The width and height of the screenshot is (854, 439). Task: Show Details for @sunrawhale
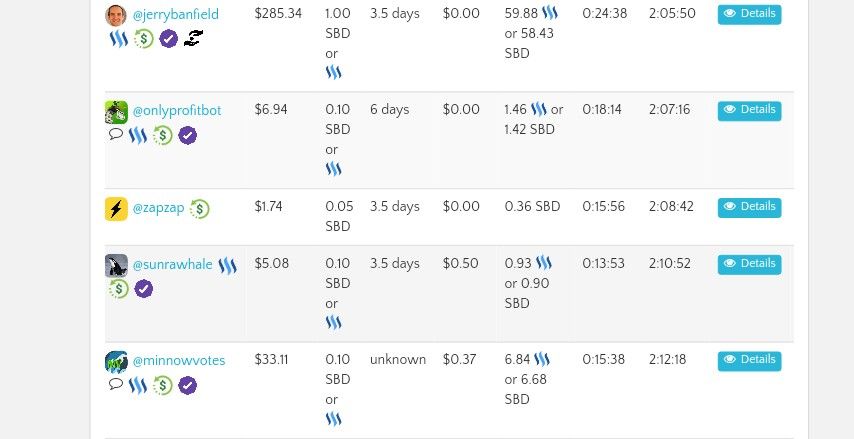coord(749,265)
